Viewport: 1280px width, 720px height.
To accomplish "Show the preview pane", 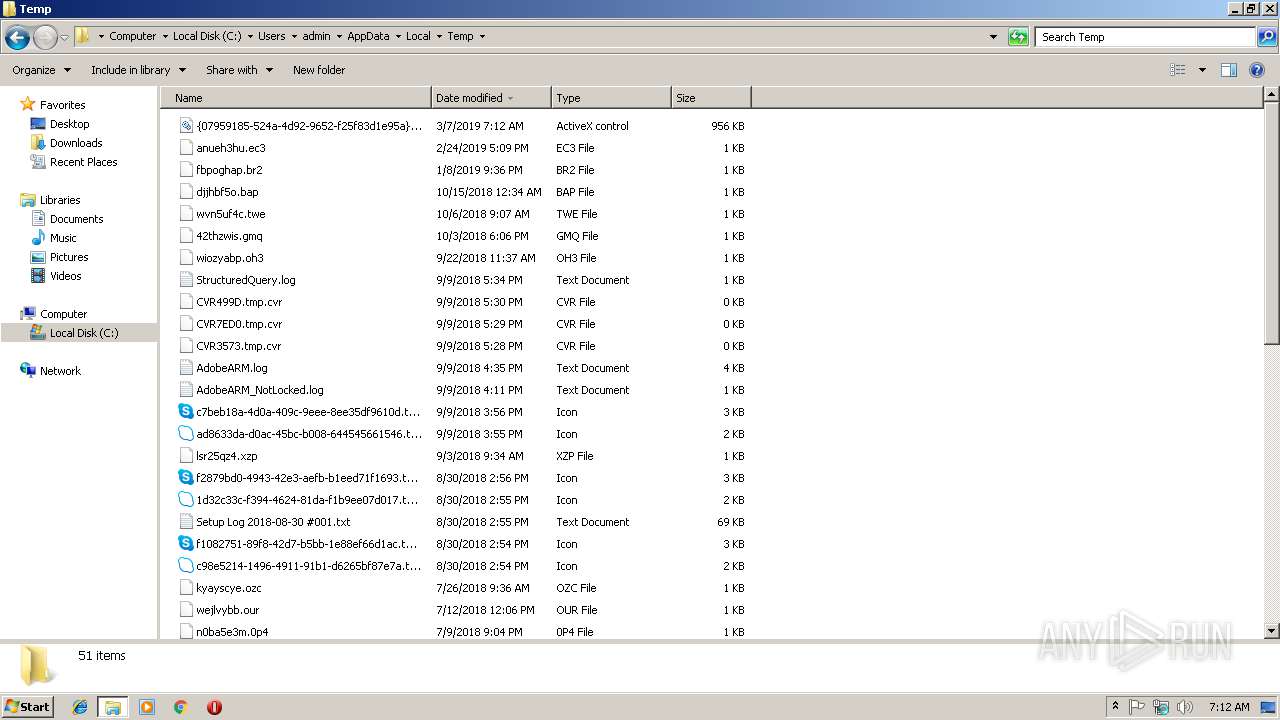I will pos(1229,70).
